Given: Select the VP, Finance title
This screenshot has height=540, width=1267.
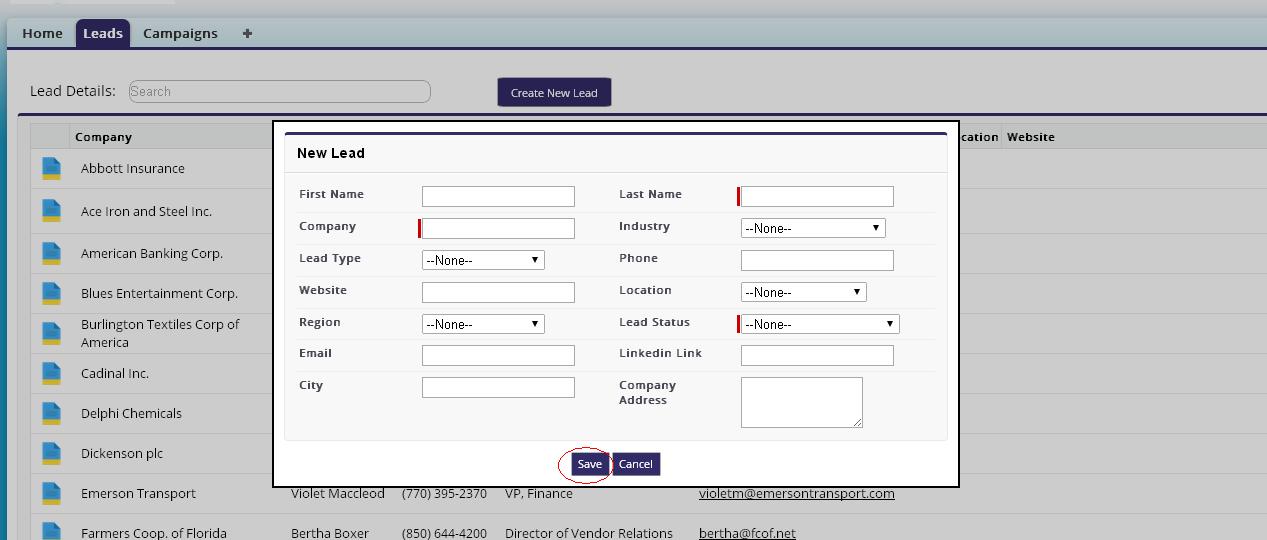Looking at the screenshot, I should point(539,493).
